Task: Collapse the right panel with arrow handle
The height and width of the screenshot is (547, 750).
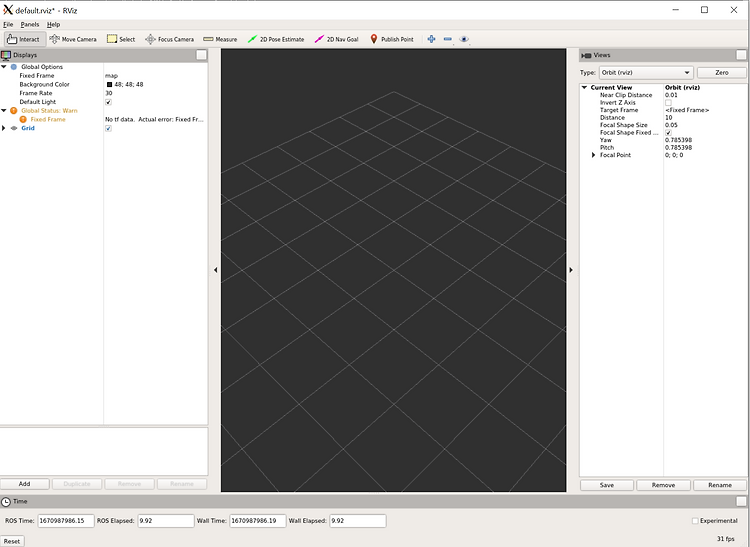Action: tap(571, 270)
